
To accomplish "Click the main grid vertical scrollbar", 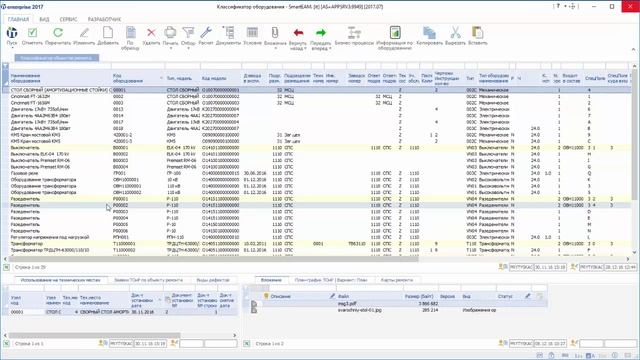I will coord(635,135).
